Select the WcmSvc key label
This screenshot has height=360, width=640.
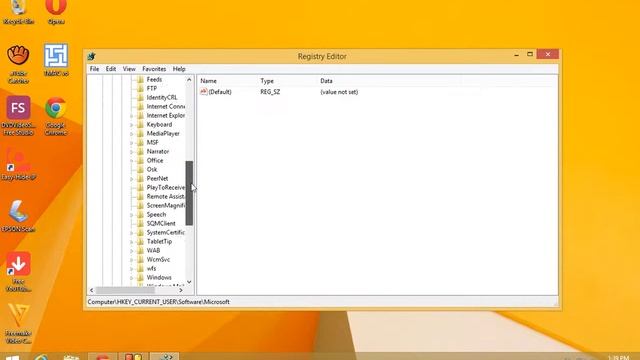click(x=158, y=259)
